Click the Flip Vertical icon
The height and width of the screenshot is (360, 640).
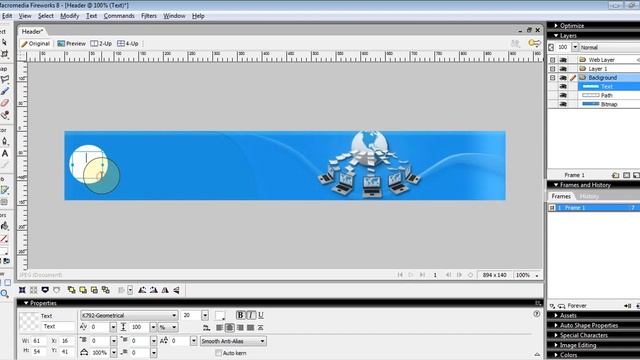click(176, 290)
